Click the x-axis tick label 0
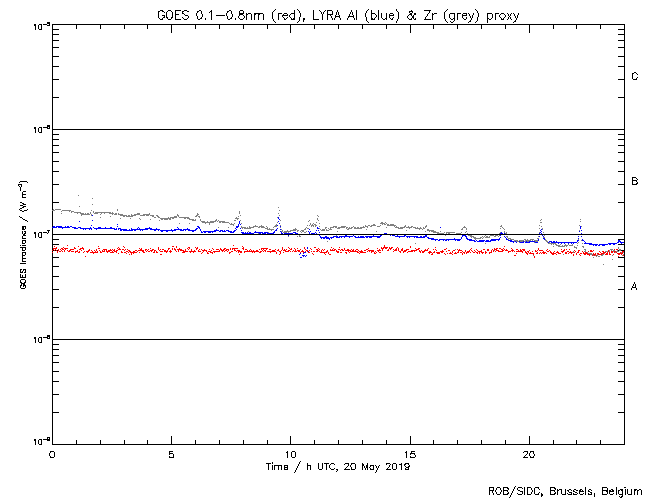The image size is (650, 500). coord(52,454)
